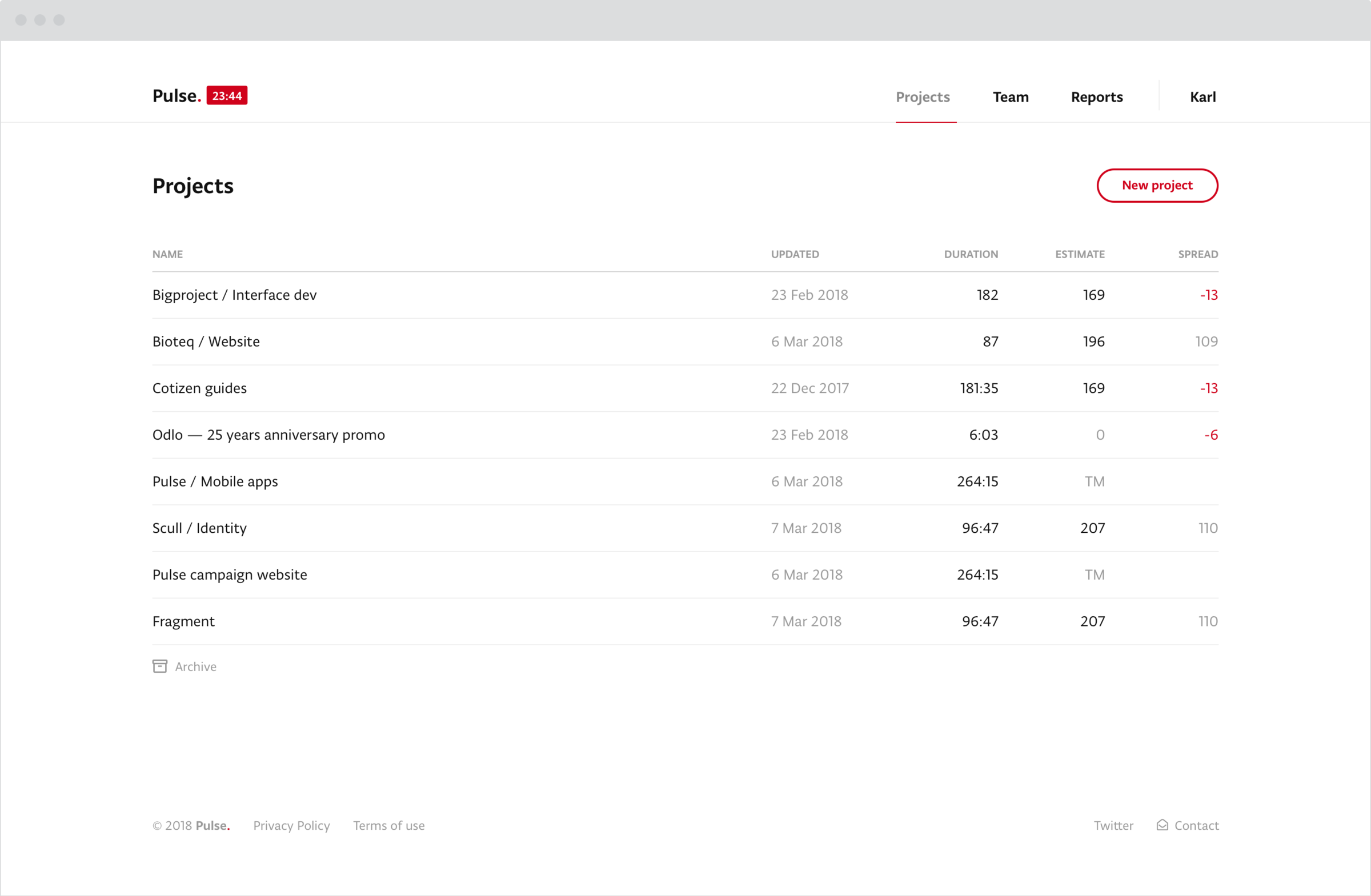Click estimate 207 in Fragment row

[x=1092, y=621]
